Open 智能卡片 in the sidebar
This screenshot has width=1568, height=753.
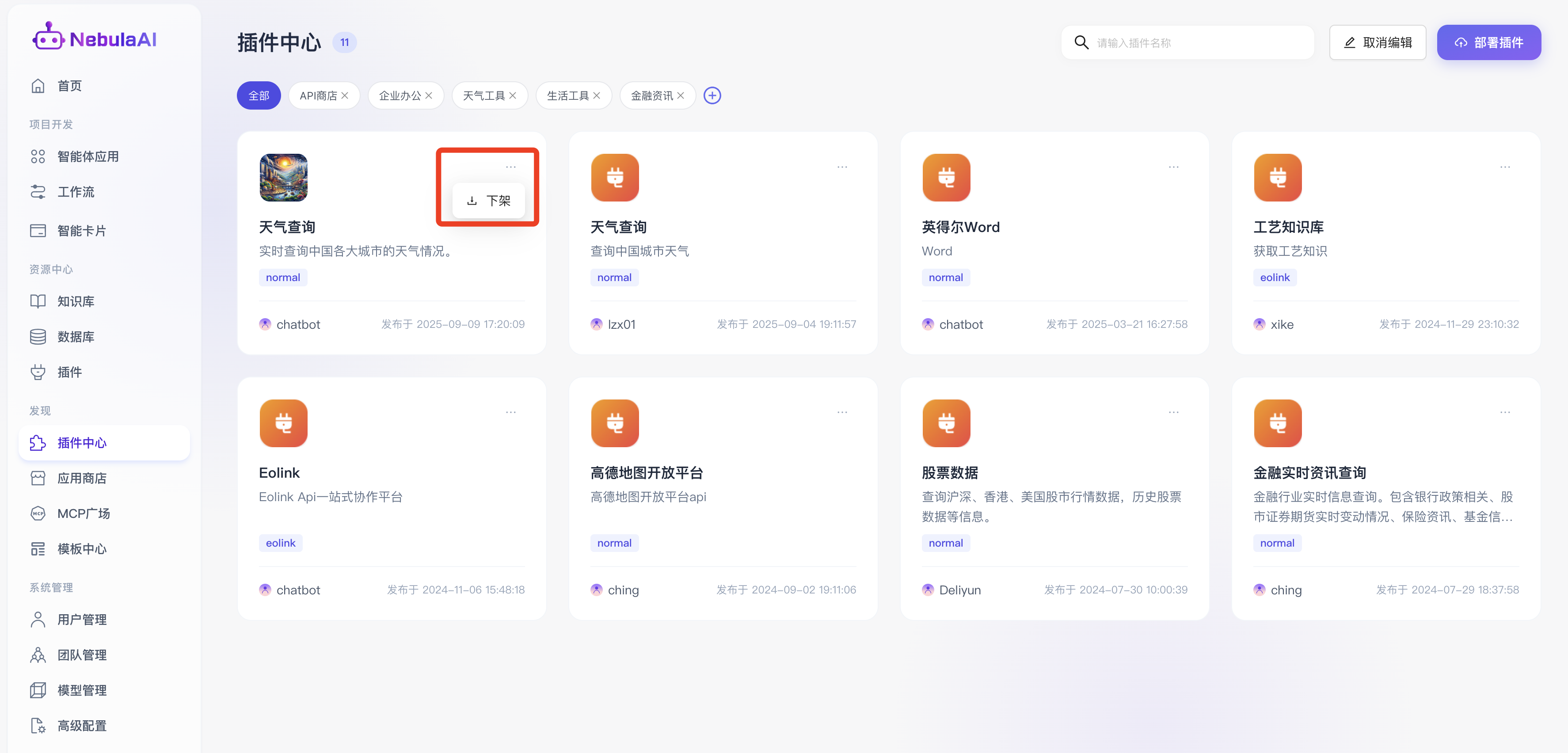[81, 231]
